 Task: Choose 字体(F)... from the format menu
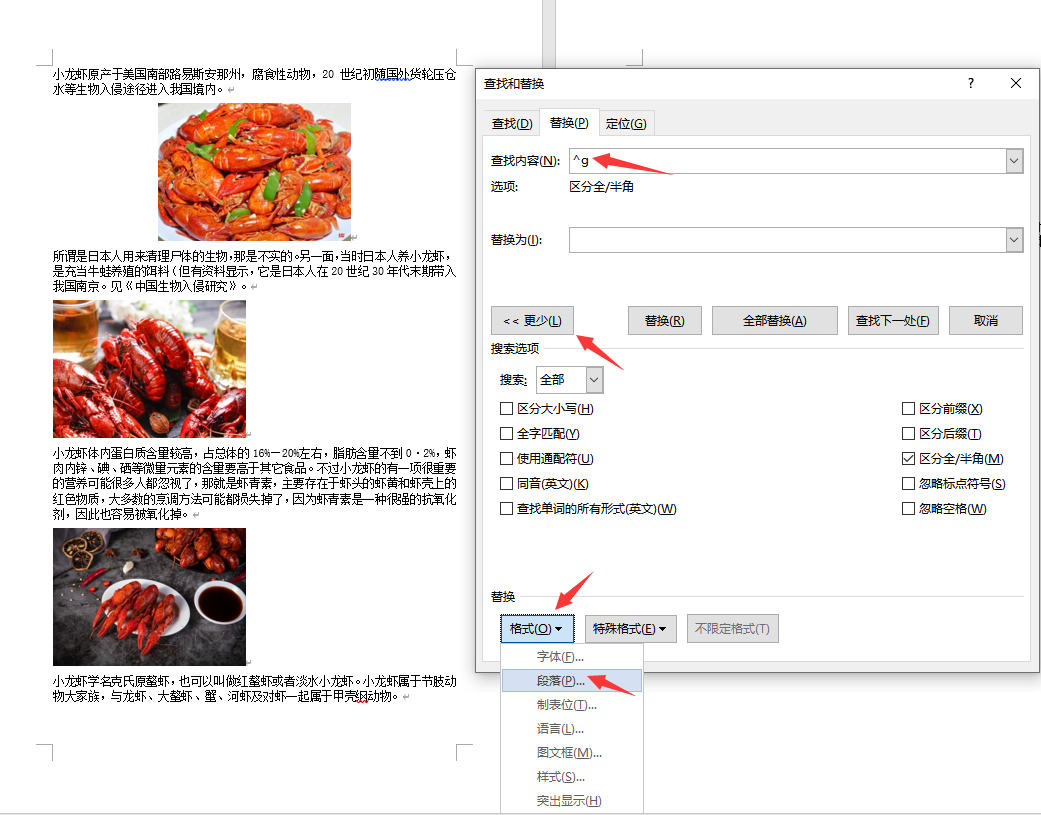pos(572,657)
